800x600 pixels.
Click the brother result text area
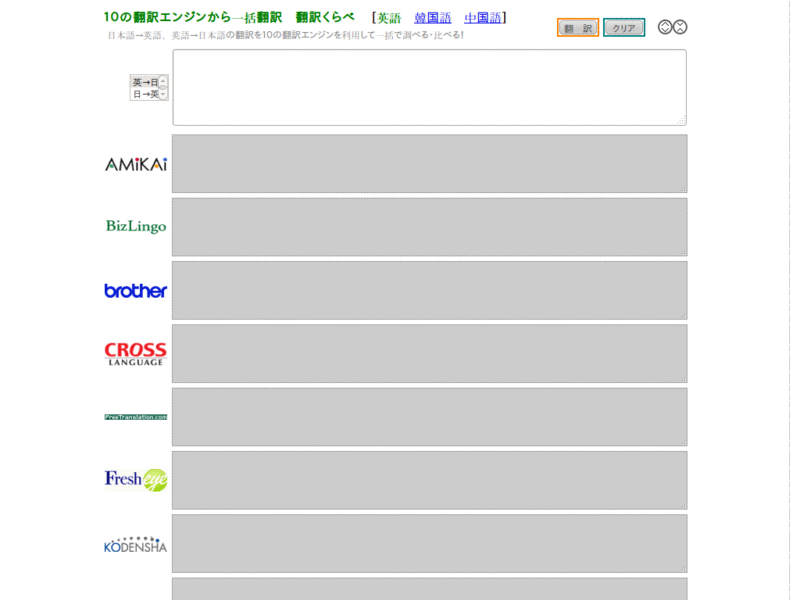[x=430, y=290]
